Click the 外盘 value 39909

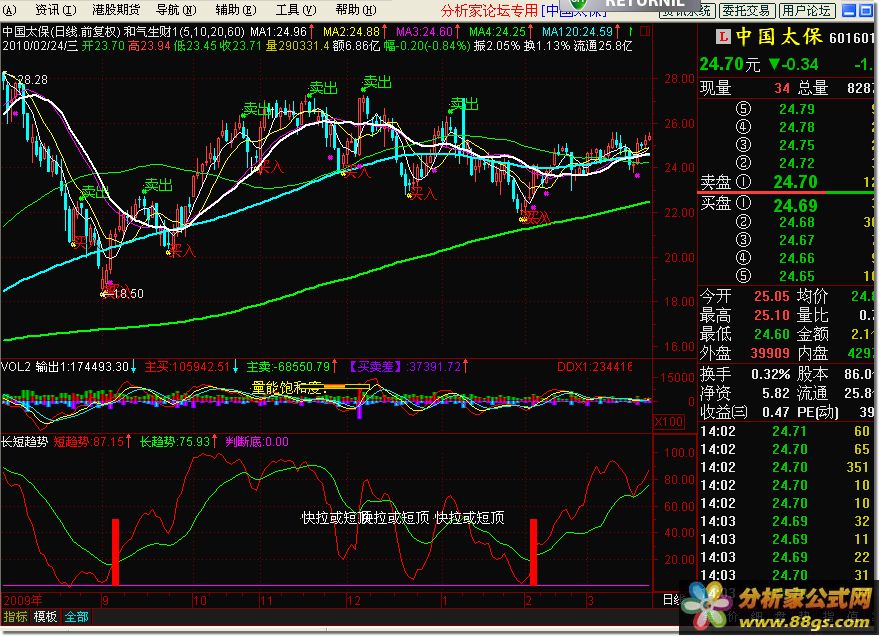pos(770,353)
